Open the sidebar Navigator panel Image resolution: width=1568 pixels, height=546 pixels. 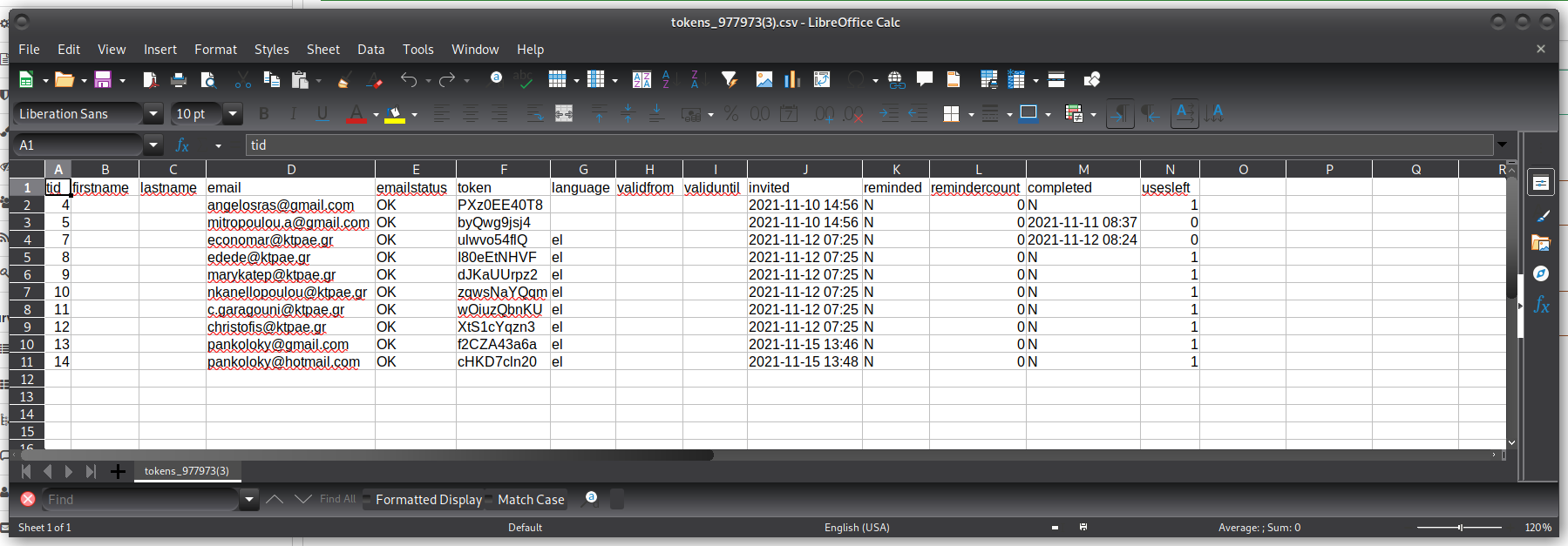tap(1541, 273)
